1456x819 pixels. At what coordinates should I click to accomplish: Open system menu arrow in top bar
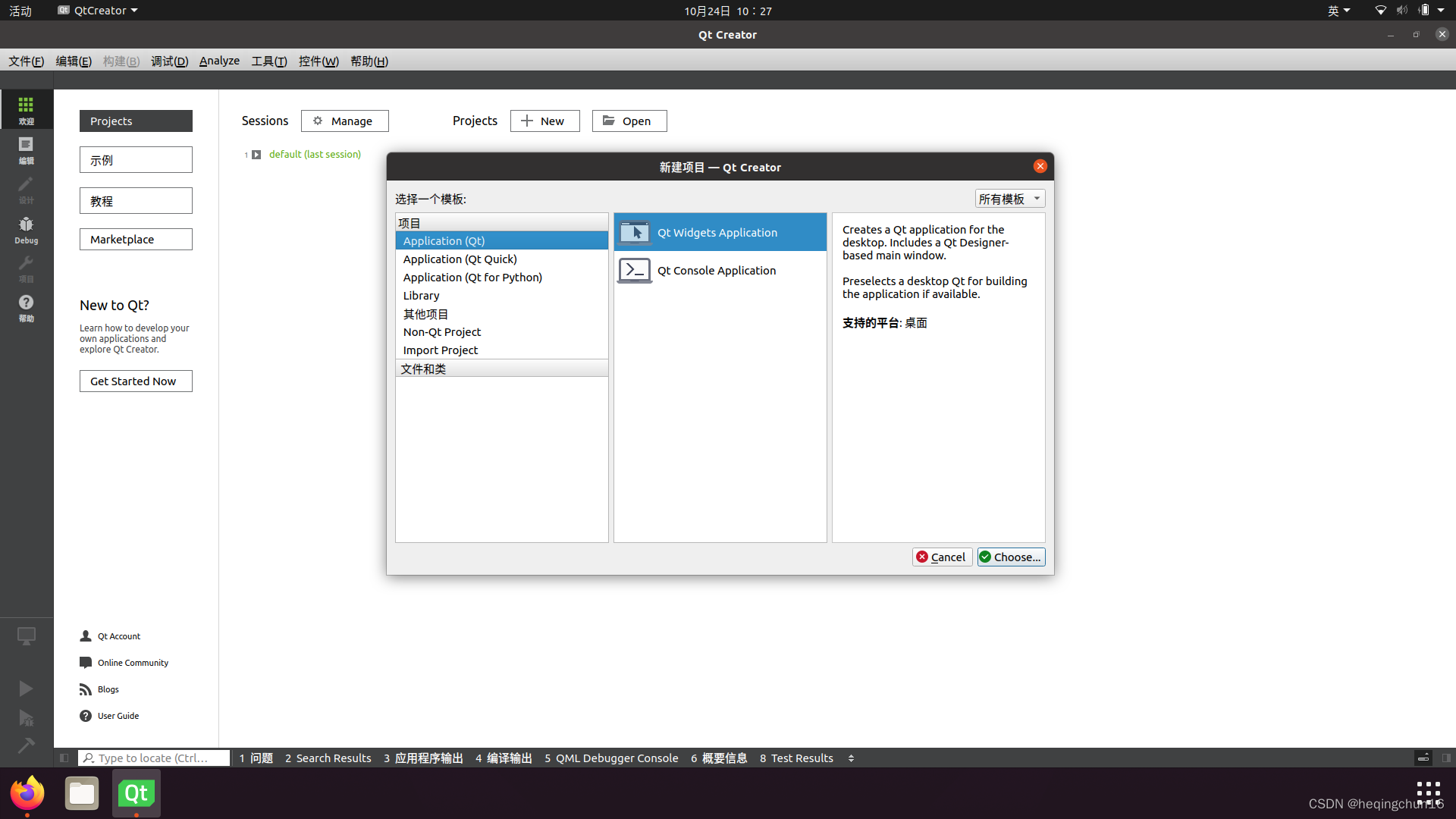click(1441, 11)
